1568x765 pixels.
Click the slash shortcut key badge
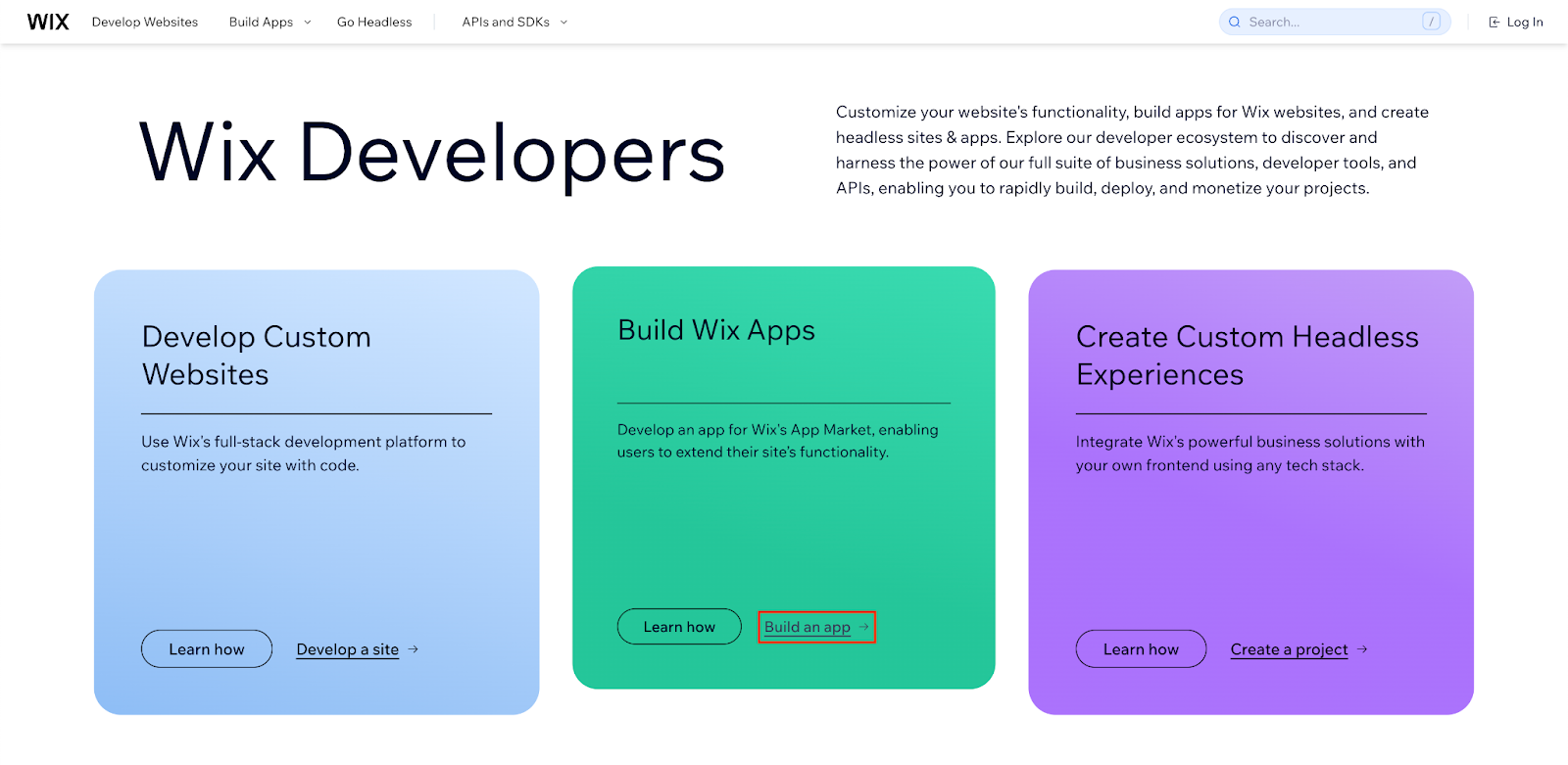1431,22
